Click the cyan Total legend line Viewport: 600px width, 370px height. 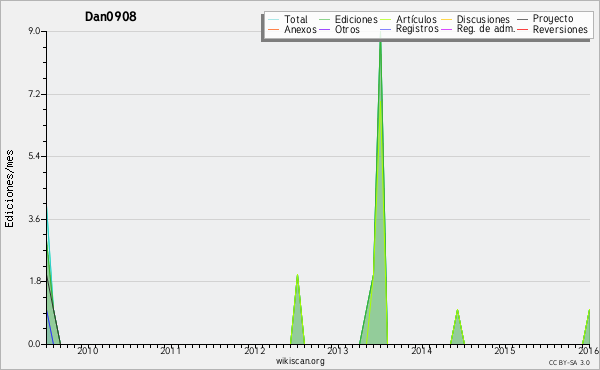274,19
